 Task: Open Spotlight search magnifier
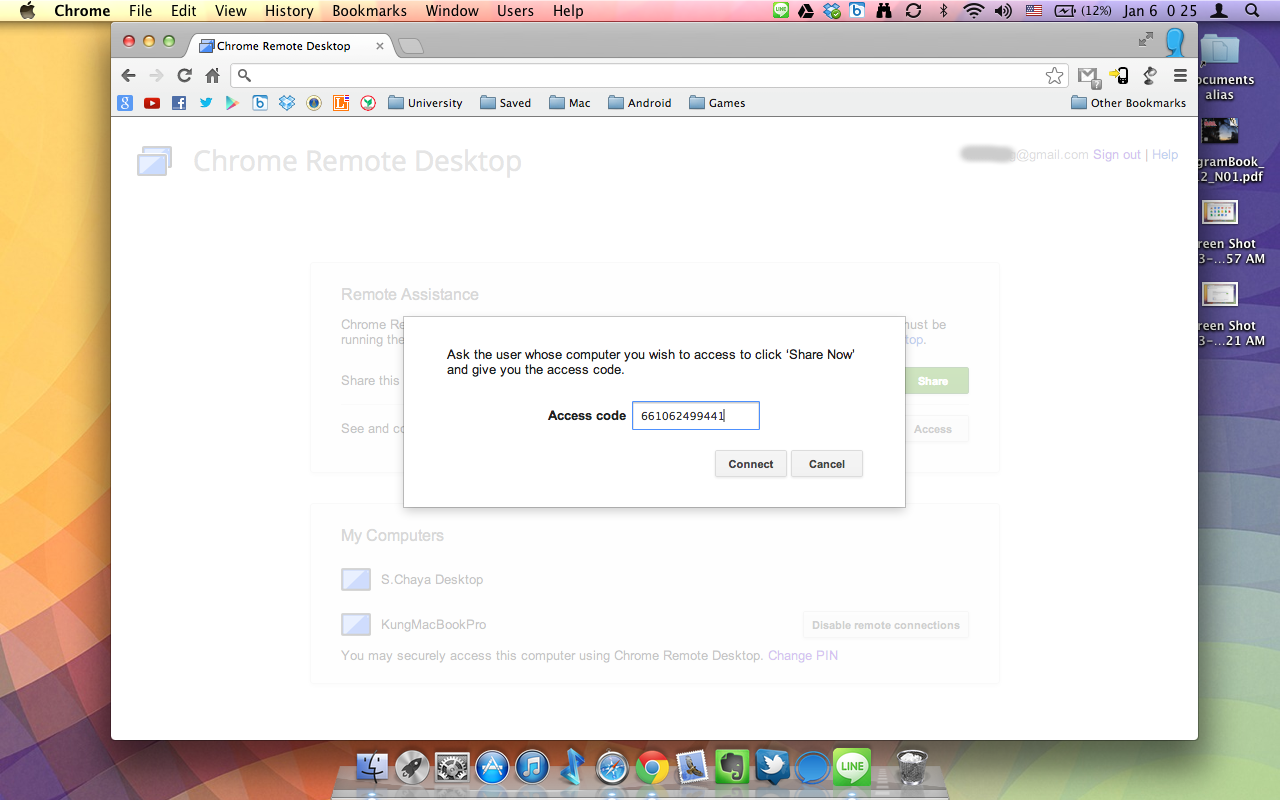pyautogui.click(x=1252, y=10)
